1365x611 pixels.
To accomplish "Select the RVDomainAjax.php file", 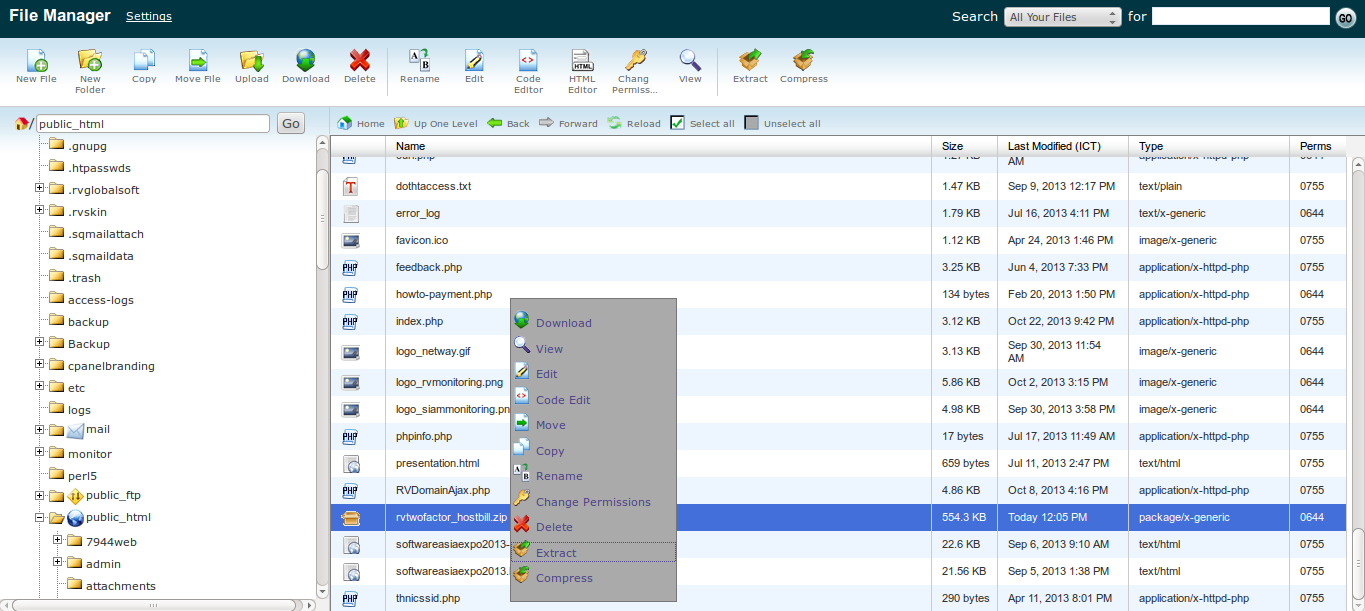I will [443, 490].
